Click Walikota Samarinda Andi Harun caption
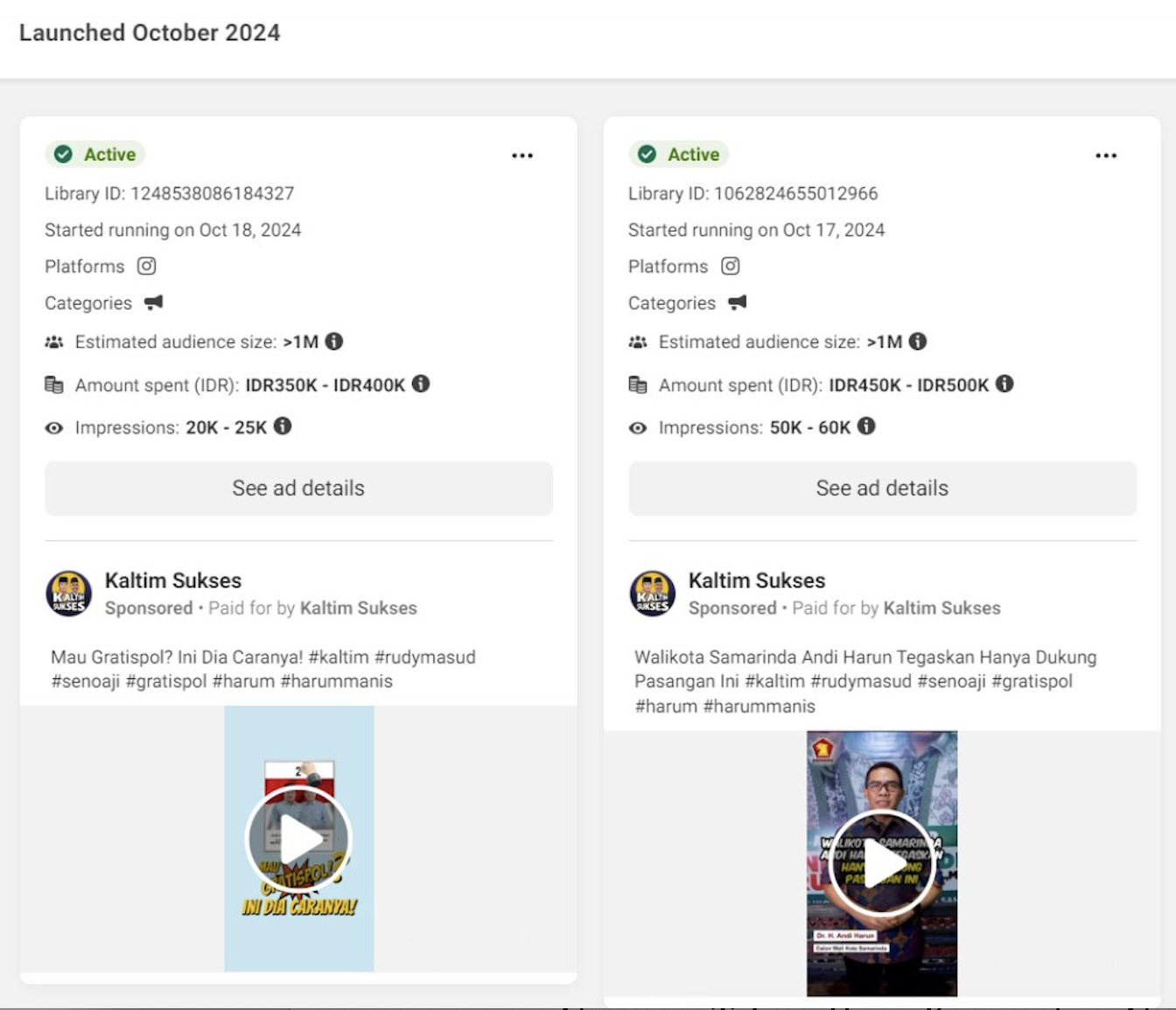The image size is (1176, 1010). pyautogui.click(x=865, y=681)
